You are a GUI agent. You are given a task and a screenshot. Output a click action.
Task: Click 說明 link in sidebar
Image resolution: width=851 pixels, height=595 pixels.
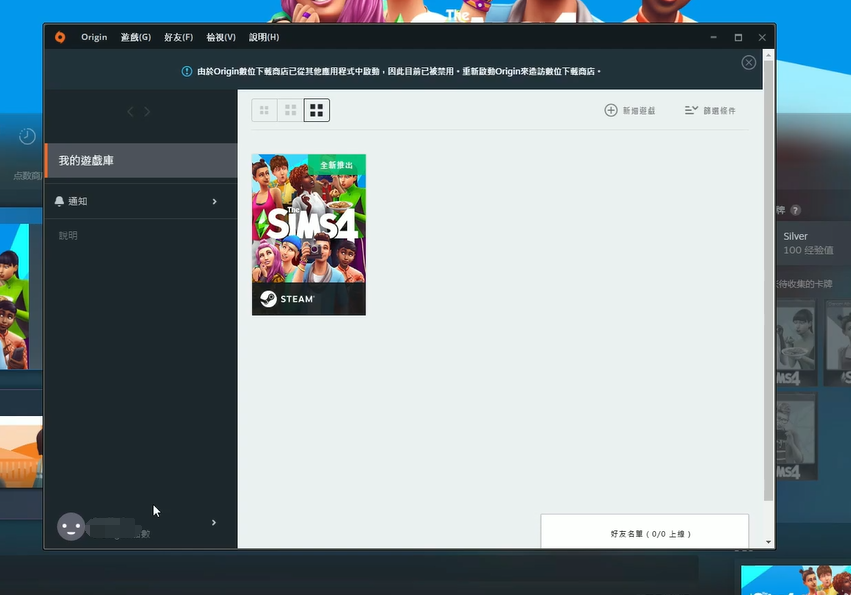pyautogui.click(x=68, y=236)
